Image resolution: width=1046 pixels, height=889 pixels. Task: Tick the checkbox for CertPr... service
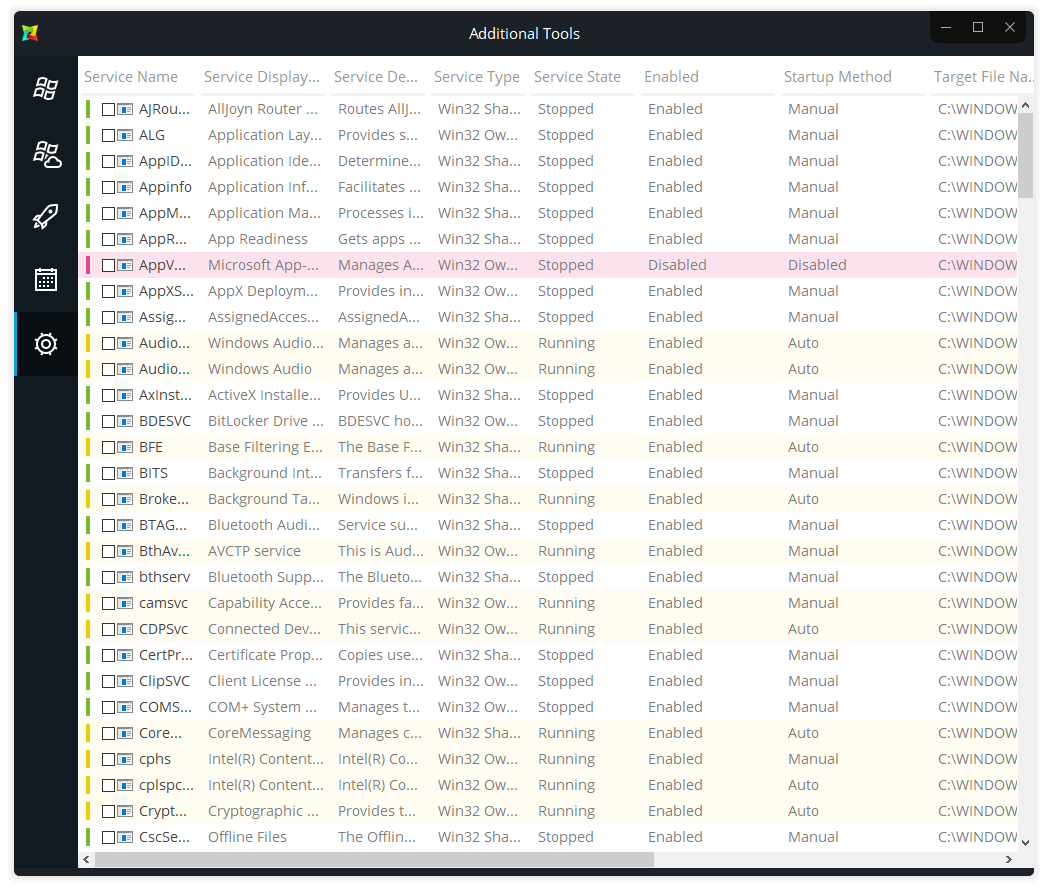[108, 656]
